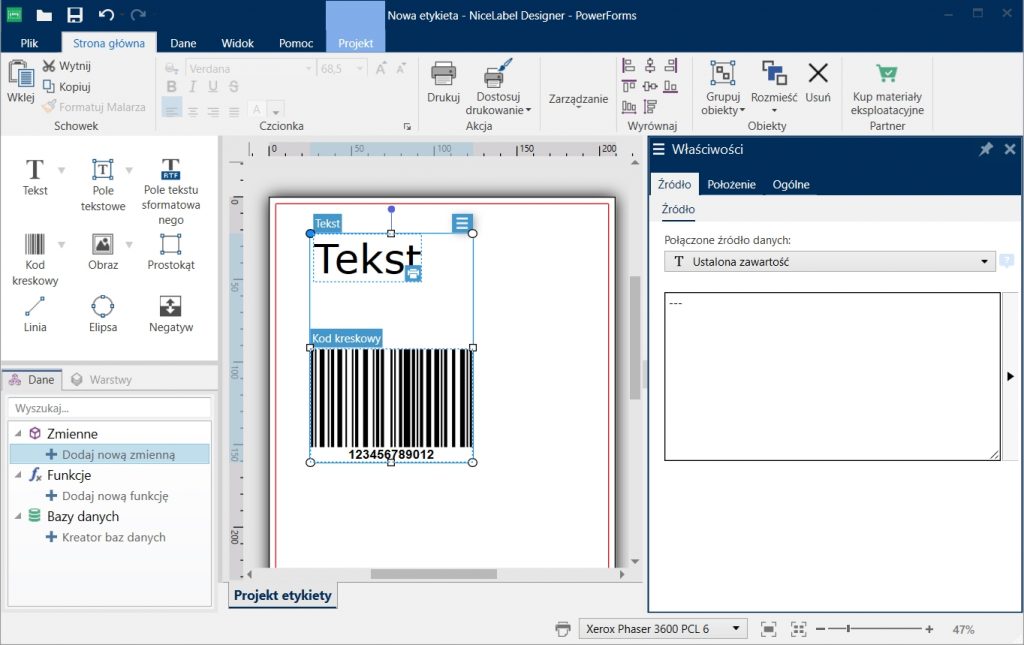Open Rozmieść dropdown

774,88
